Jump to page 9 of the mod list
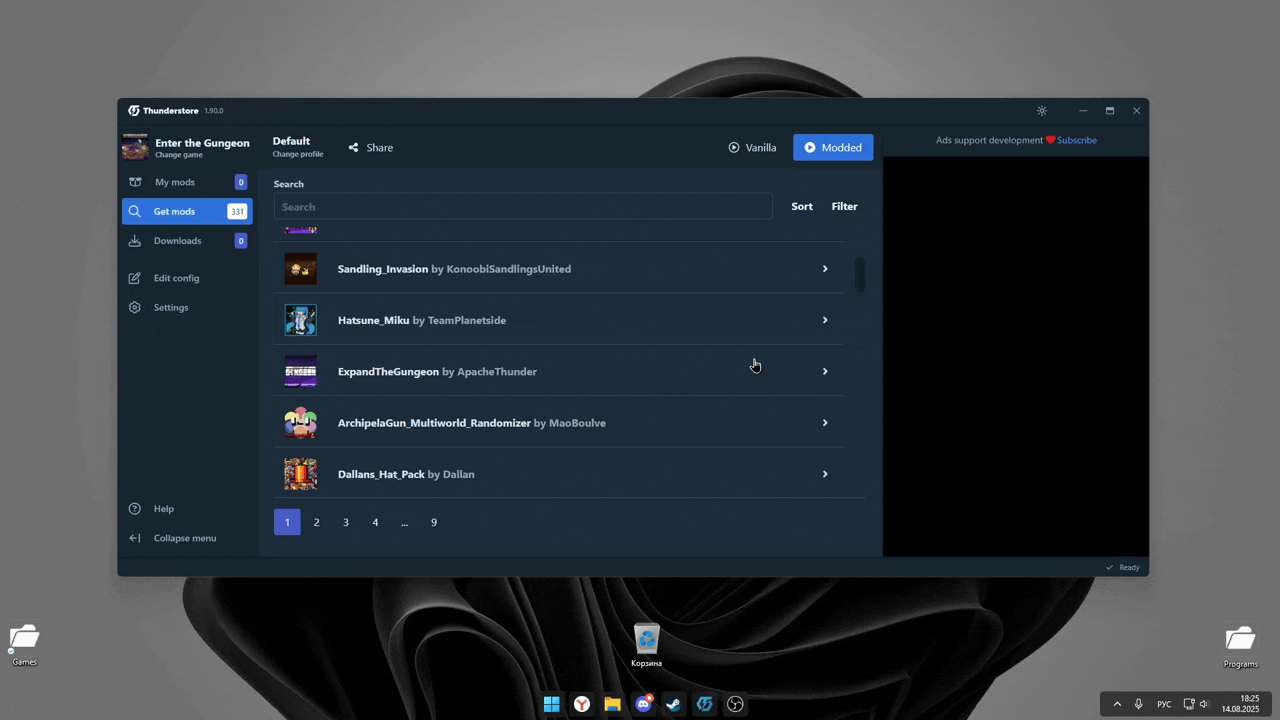Screen dimensions: 1280x720 (434, 522)
